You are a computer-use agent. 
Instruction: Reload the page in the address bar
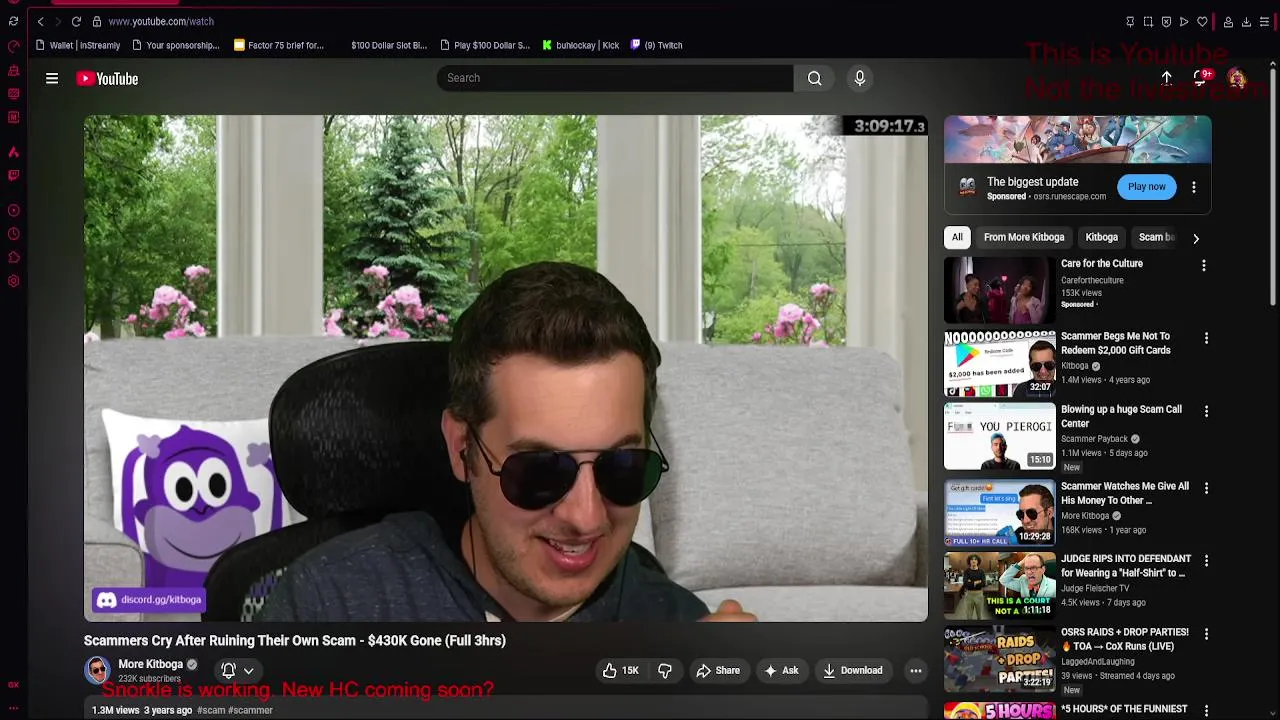click(76, 21)
